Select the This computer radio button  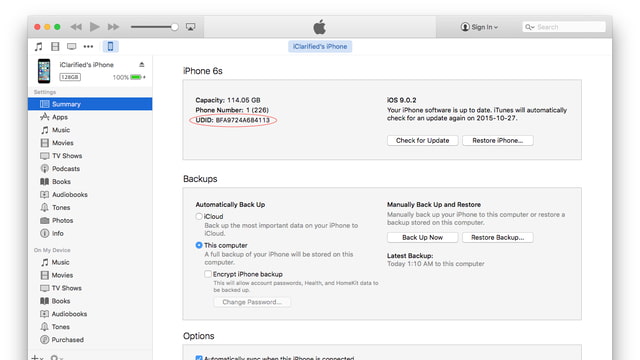coord(199,245)
